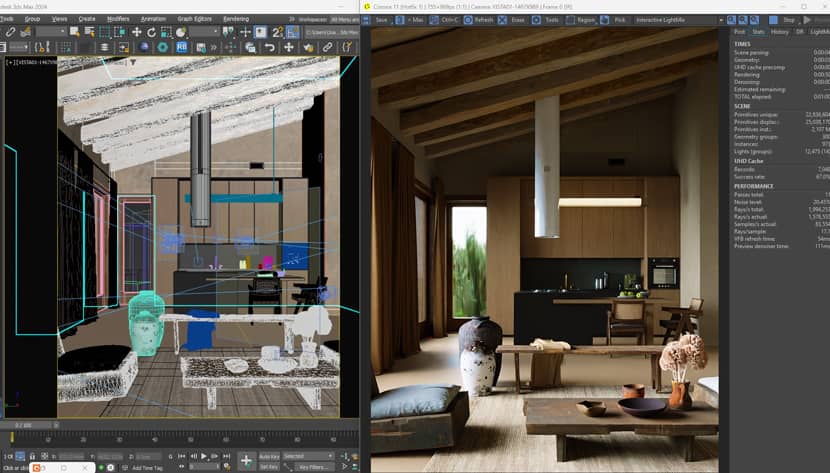This screenshot has height=473, width=830.
Task: Click the Stop render button
Action: click(782, 20)
